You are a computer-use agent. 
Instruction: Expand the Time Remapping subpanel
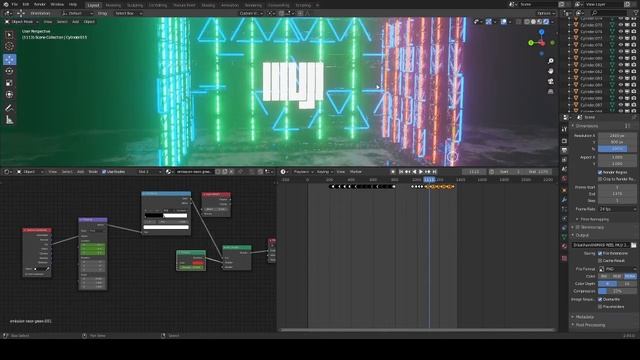coord(594,220)
